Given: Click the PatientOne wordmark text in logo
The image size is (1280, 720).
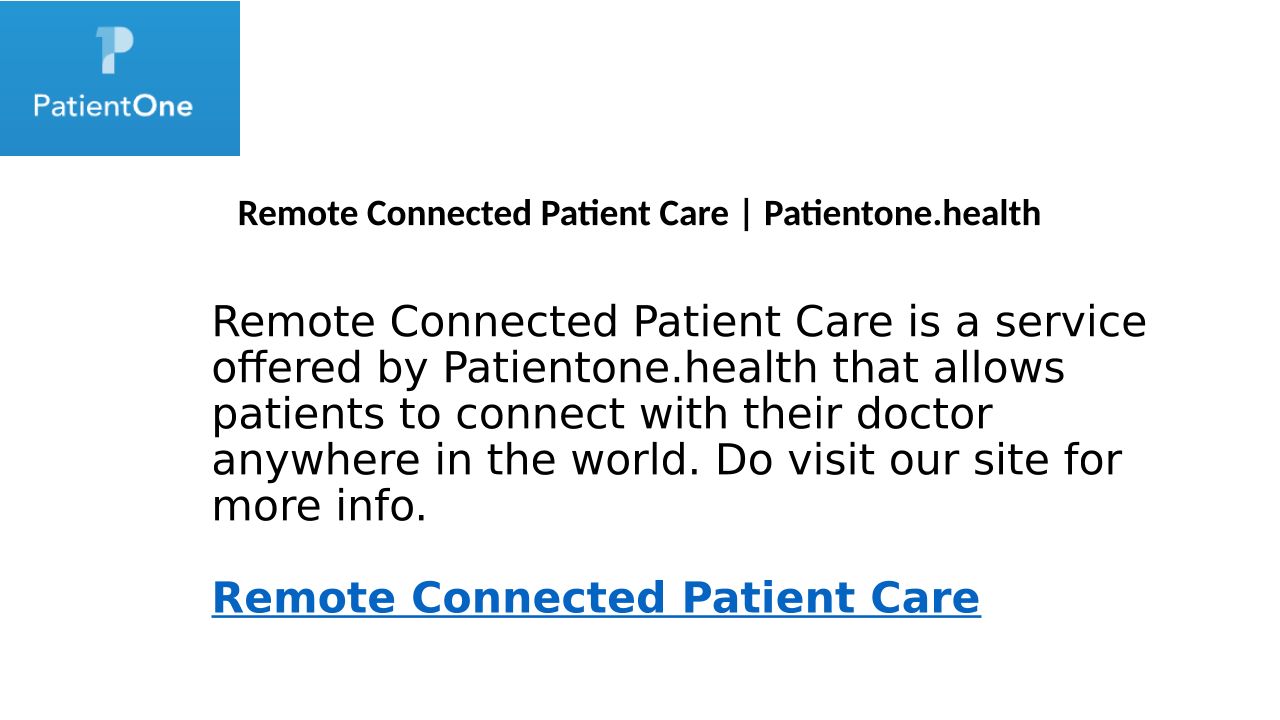Looking at the screenshot, I should (113, 106).
